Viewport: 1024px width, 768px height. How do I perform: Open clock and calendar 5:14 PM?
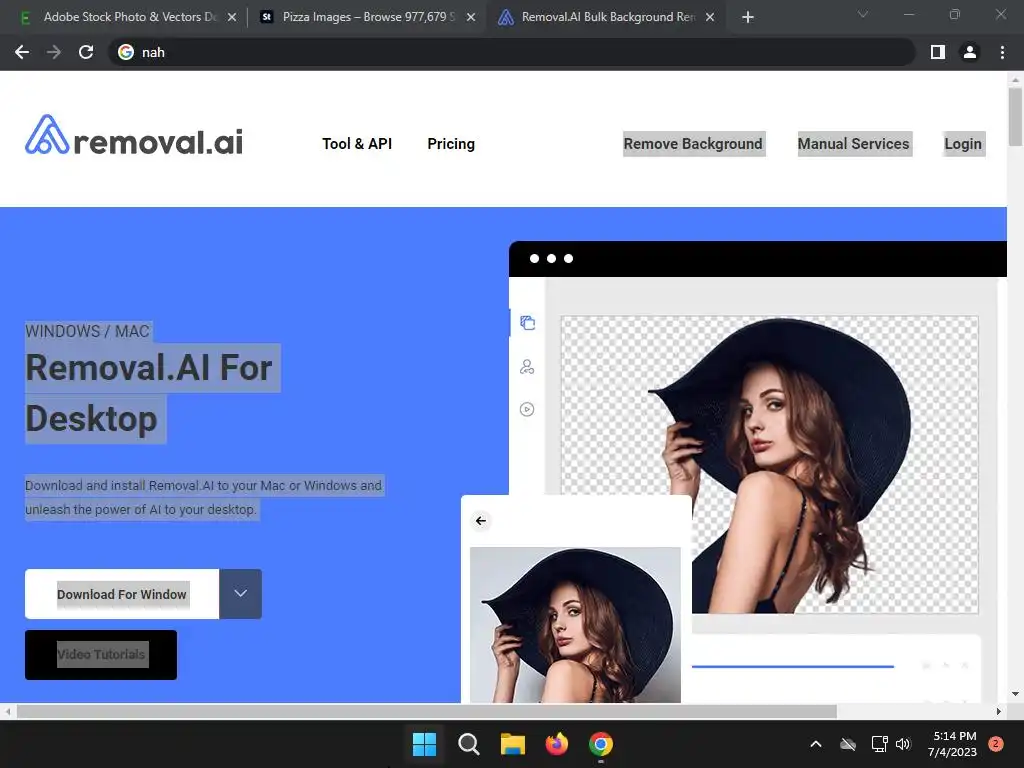952,744
